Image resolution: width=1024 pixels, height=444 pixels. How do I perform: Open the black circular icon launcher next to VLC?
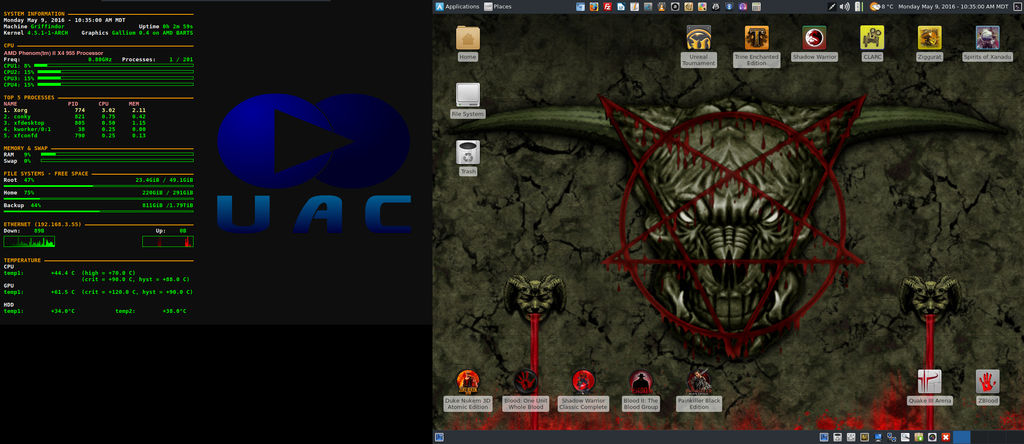675,7
